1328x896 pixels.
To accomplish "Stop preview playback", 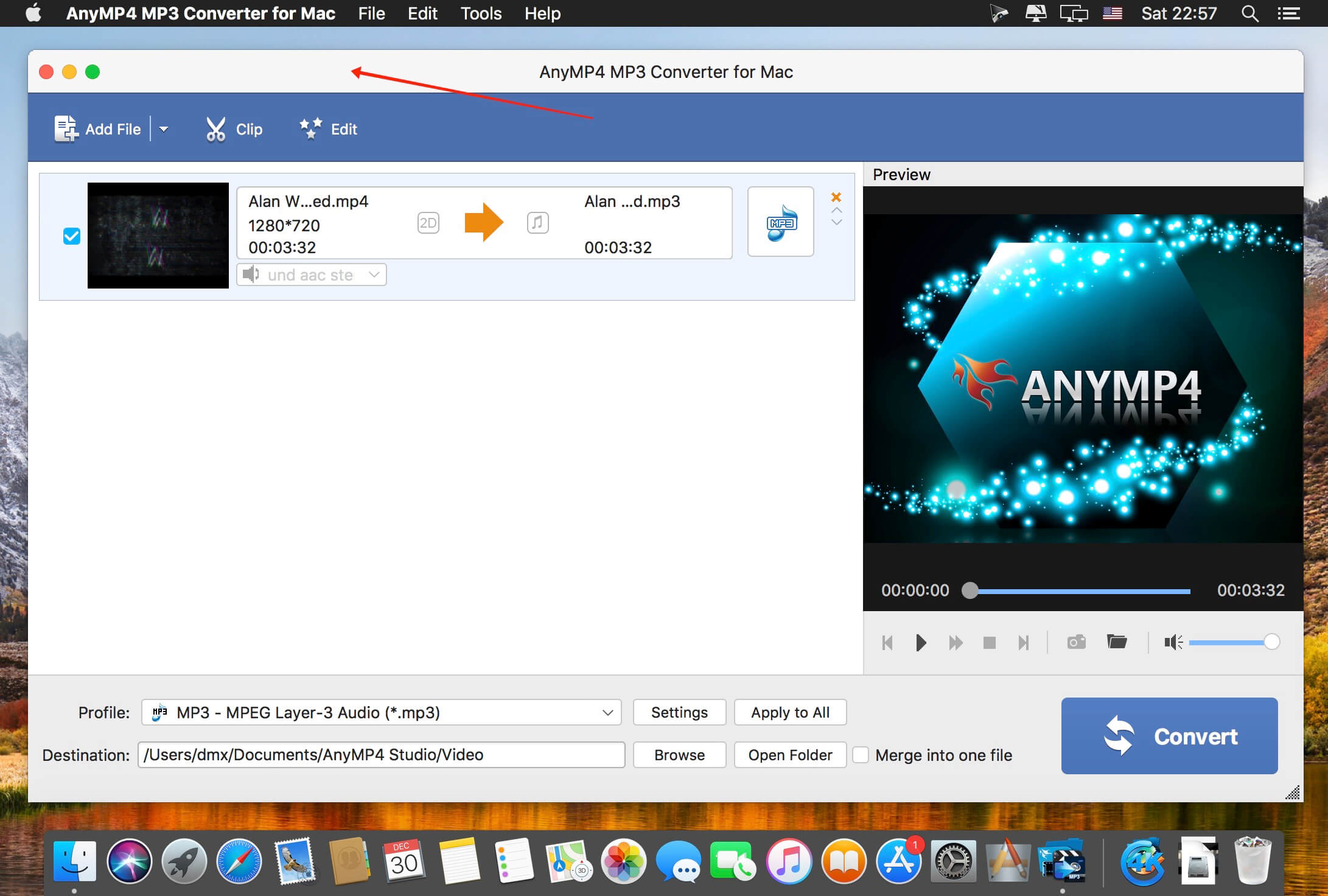I will coord(989,643).
